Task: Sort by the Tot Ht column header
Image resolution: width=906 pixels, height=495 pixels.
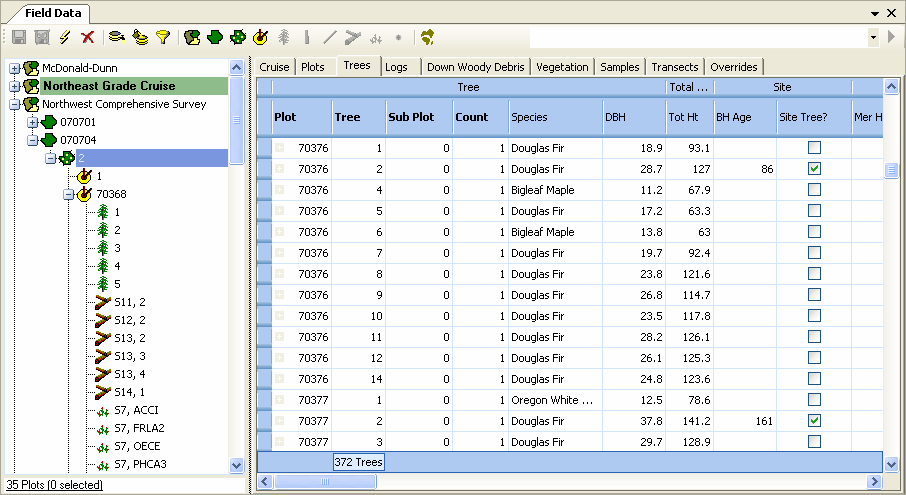Action: pos(690,117)
